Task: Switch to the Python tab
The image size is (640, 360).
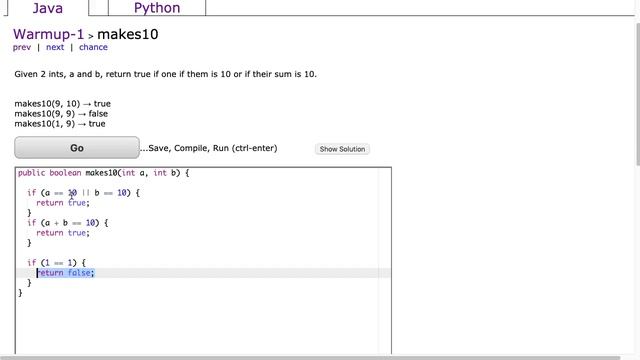Action: (x=157, y=8)
